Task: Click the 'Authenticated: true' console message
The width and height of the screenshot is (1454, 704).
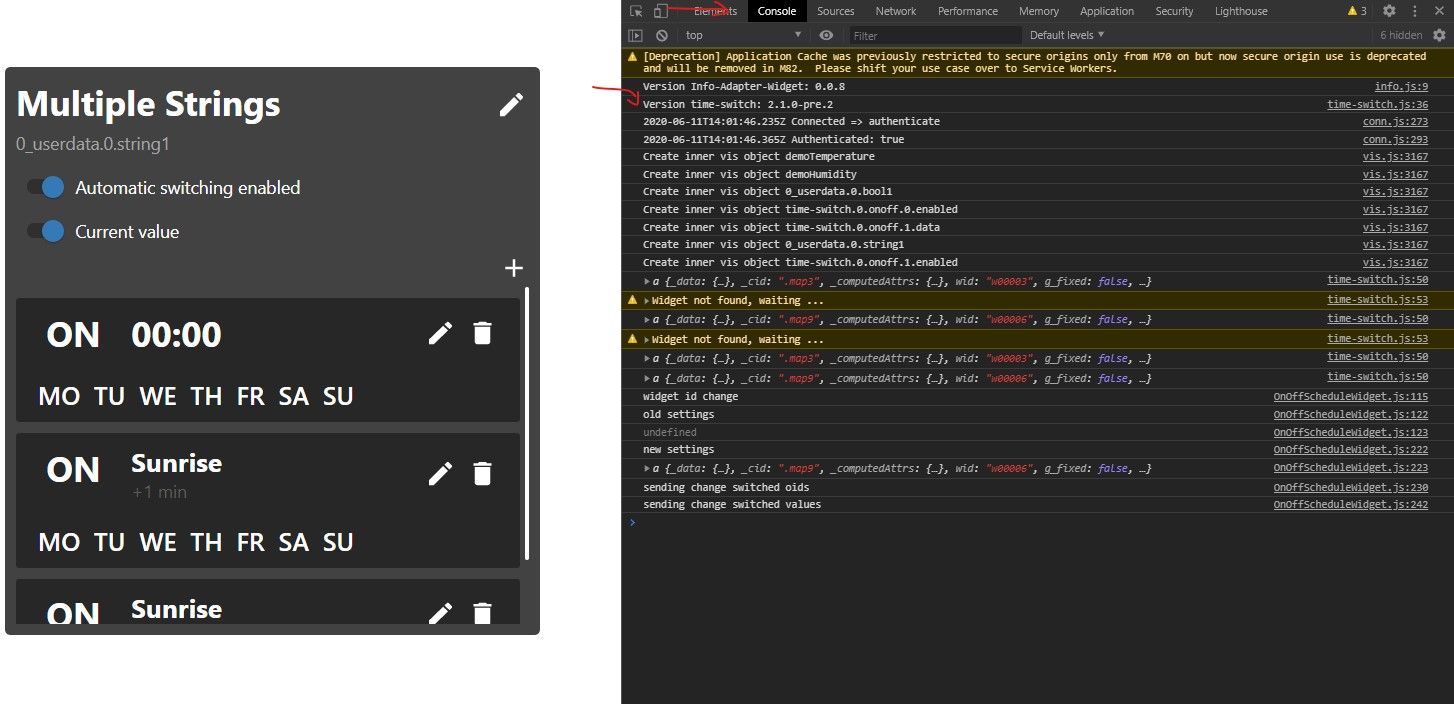Action: coord(773,139)
